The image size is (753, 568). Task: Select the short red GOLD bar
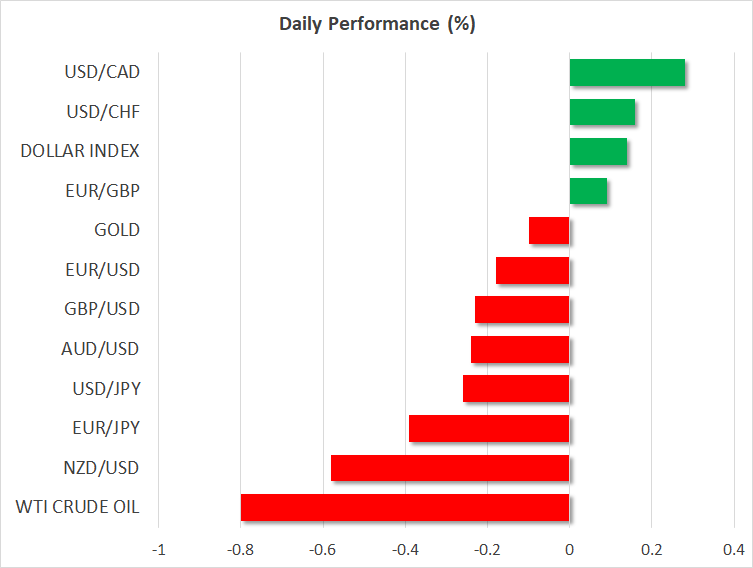click(x=549, y=231)
